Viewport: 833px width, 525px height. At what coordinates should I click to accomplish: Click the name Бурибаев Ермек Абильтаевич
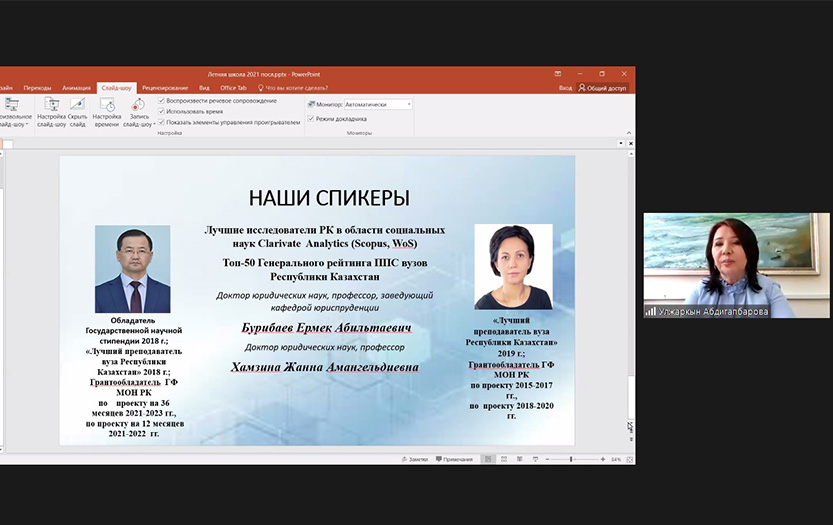[326, 328]
